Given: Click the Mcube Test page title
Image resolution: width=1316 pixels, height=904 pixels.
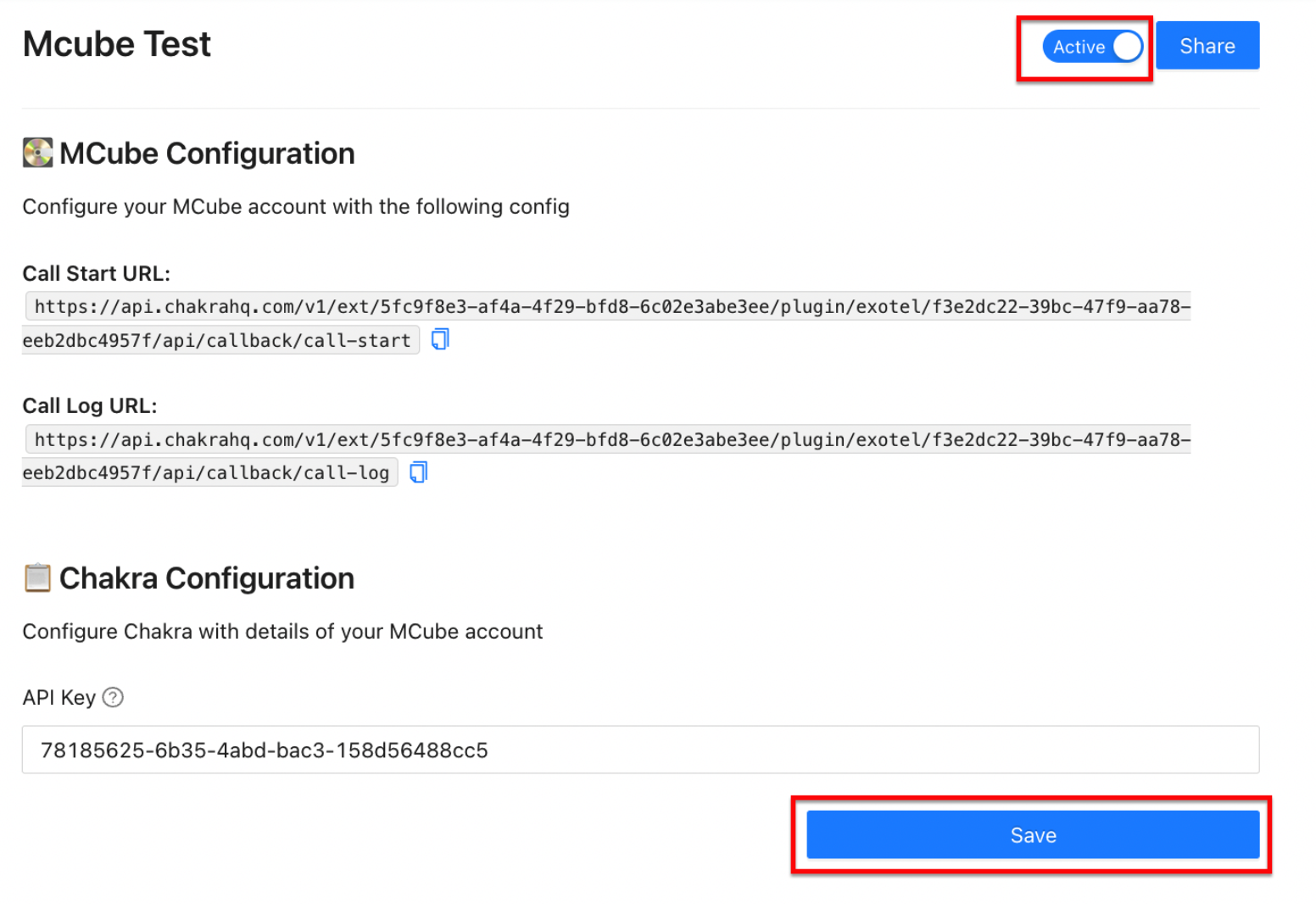Looking at the screenshot, I should 117,44.
